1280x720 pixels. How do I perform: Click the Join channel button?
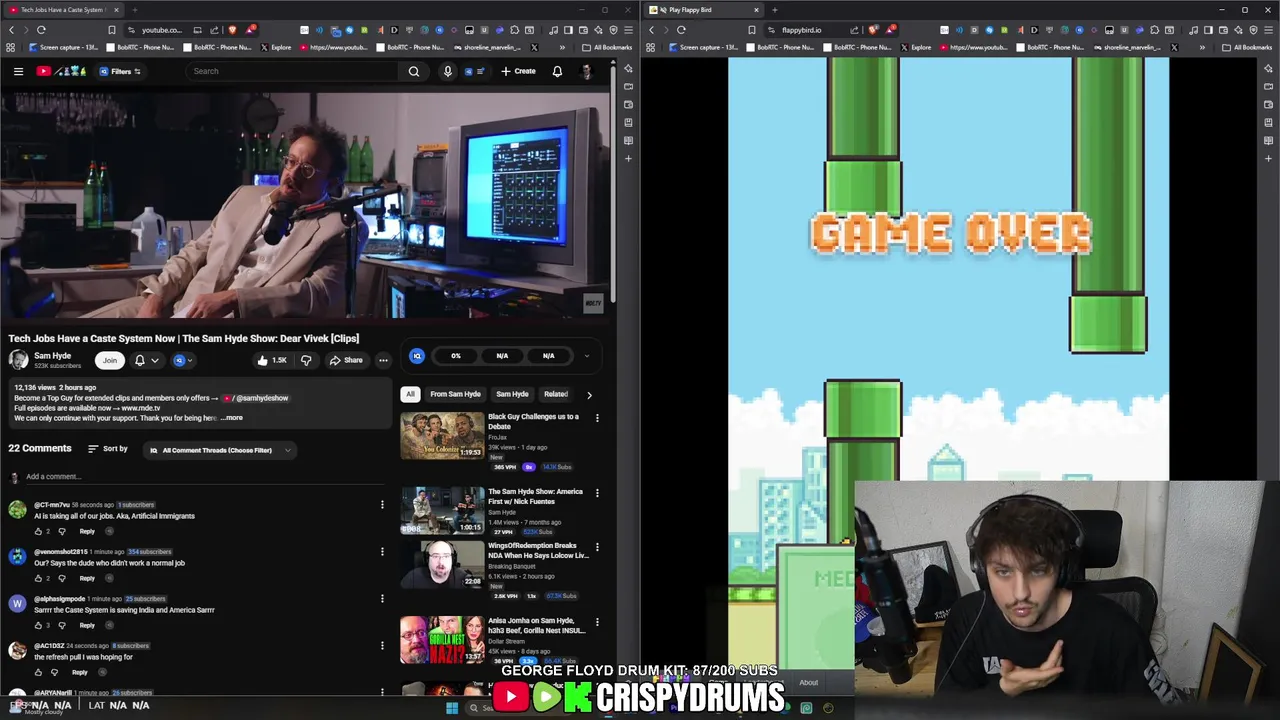click(x=110, y=360)
